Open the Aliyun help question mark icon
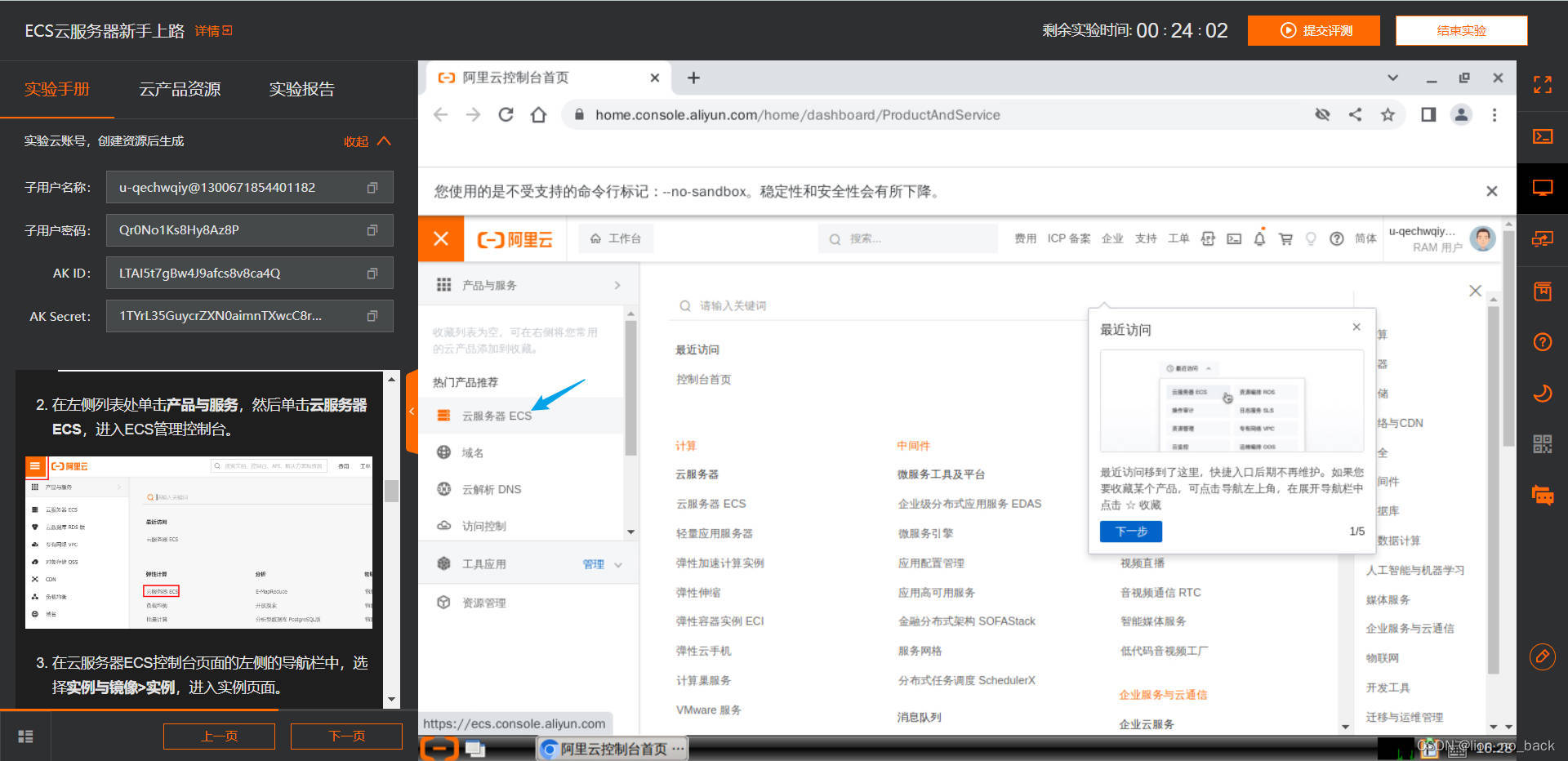Screen dimensions: 1568x761 pyautogui.click(x=1337, y=239)
